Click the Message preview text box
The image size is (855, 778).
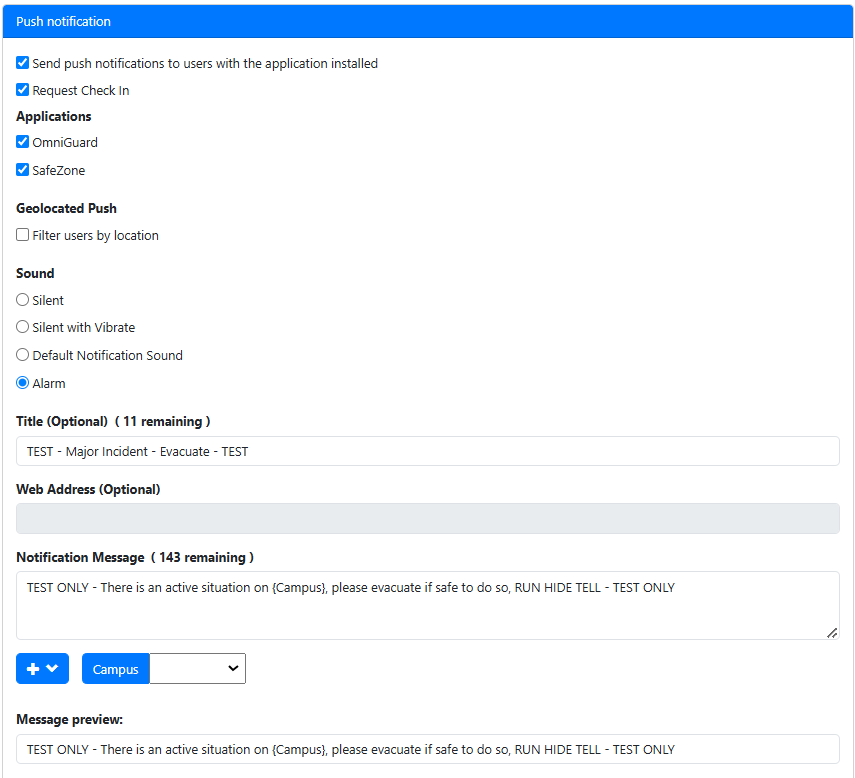(x=428, y=749)
